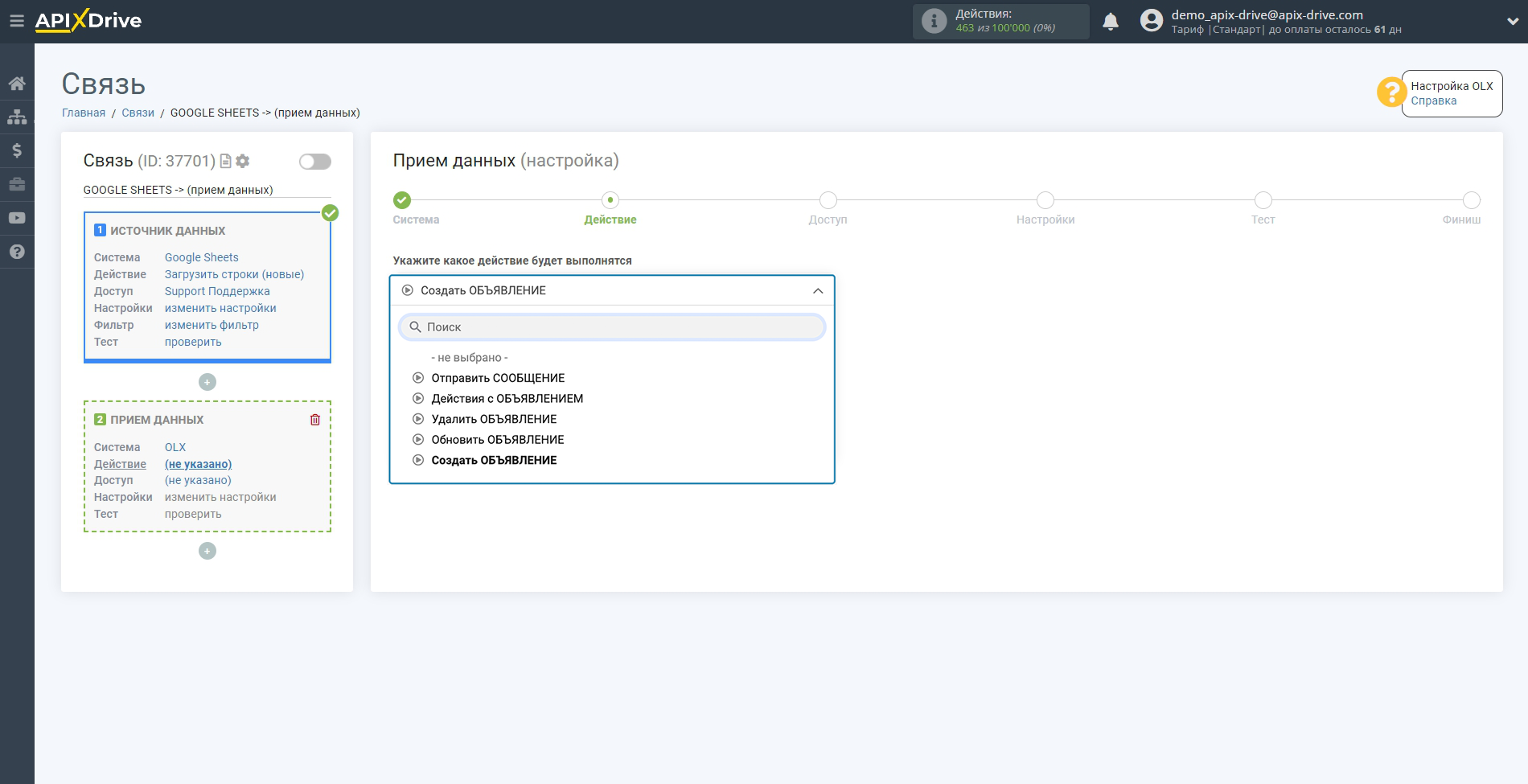Click the user avatar icon
The image size is (1528, 784).
point(1152,21)
